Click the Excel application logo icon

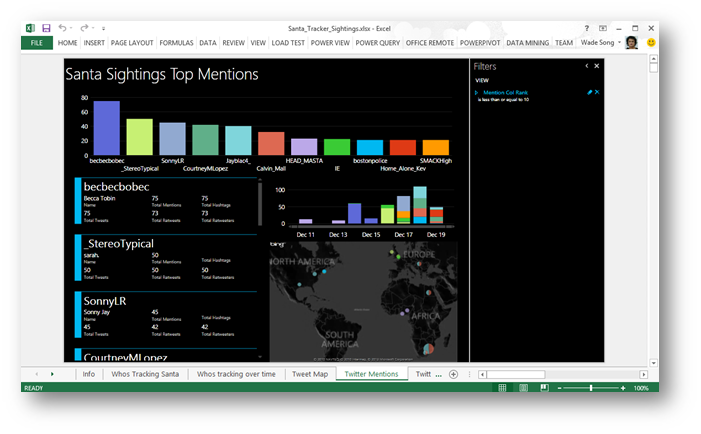pos(30,28)
